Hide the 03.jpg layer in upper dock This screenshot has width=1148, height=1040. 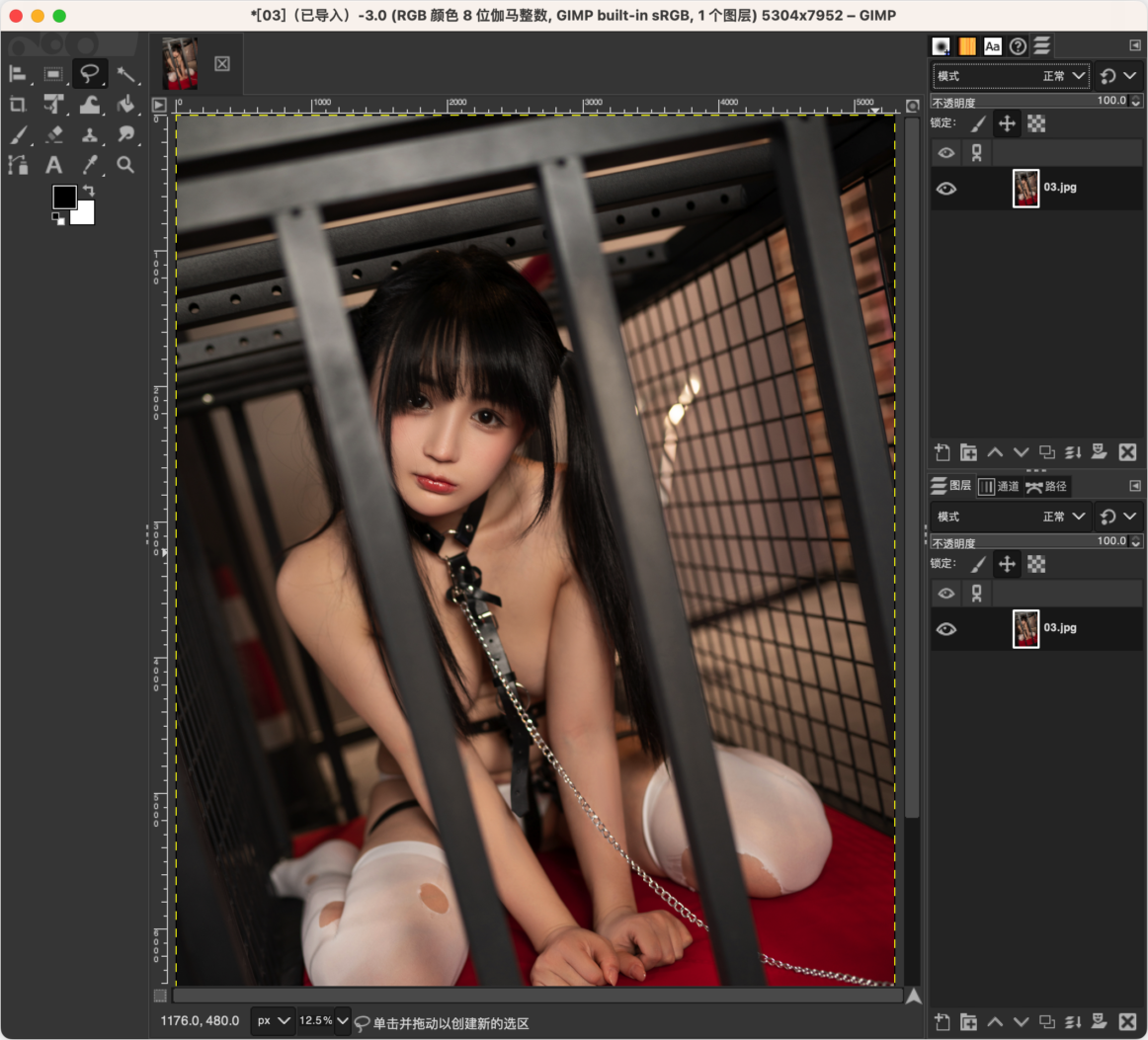[945, 188]
